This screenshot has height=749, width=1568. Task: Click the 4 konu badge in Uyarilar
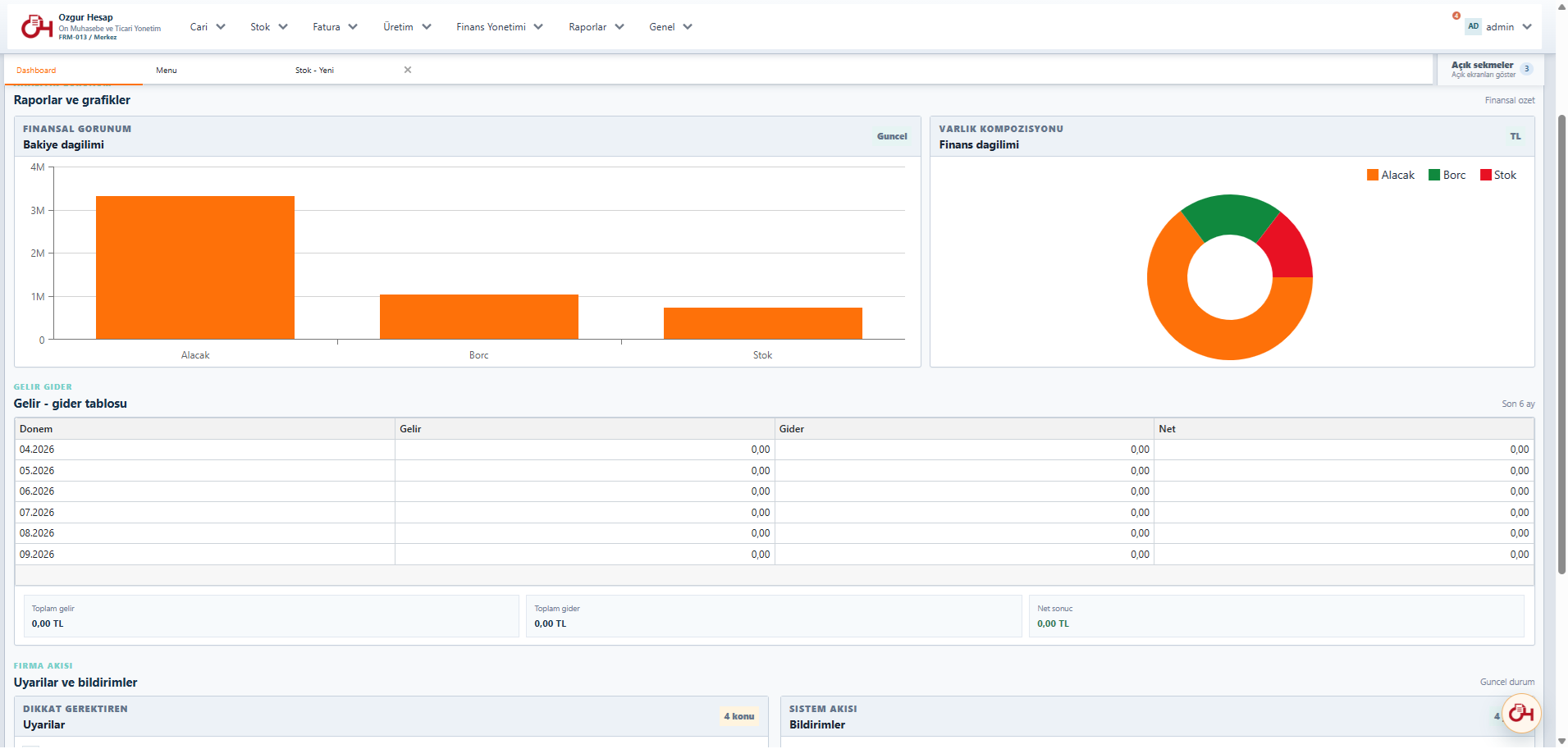tap(738, 716)
